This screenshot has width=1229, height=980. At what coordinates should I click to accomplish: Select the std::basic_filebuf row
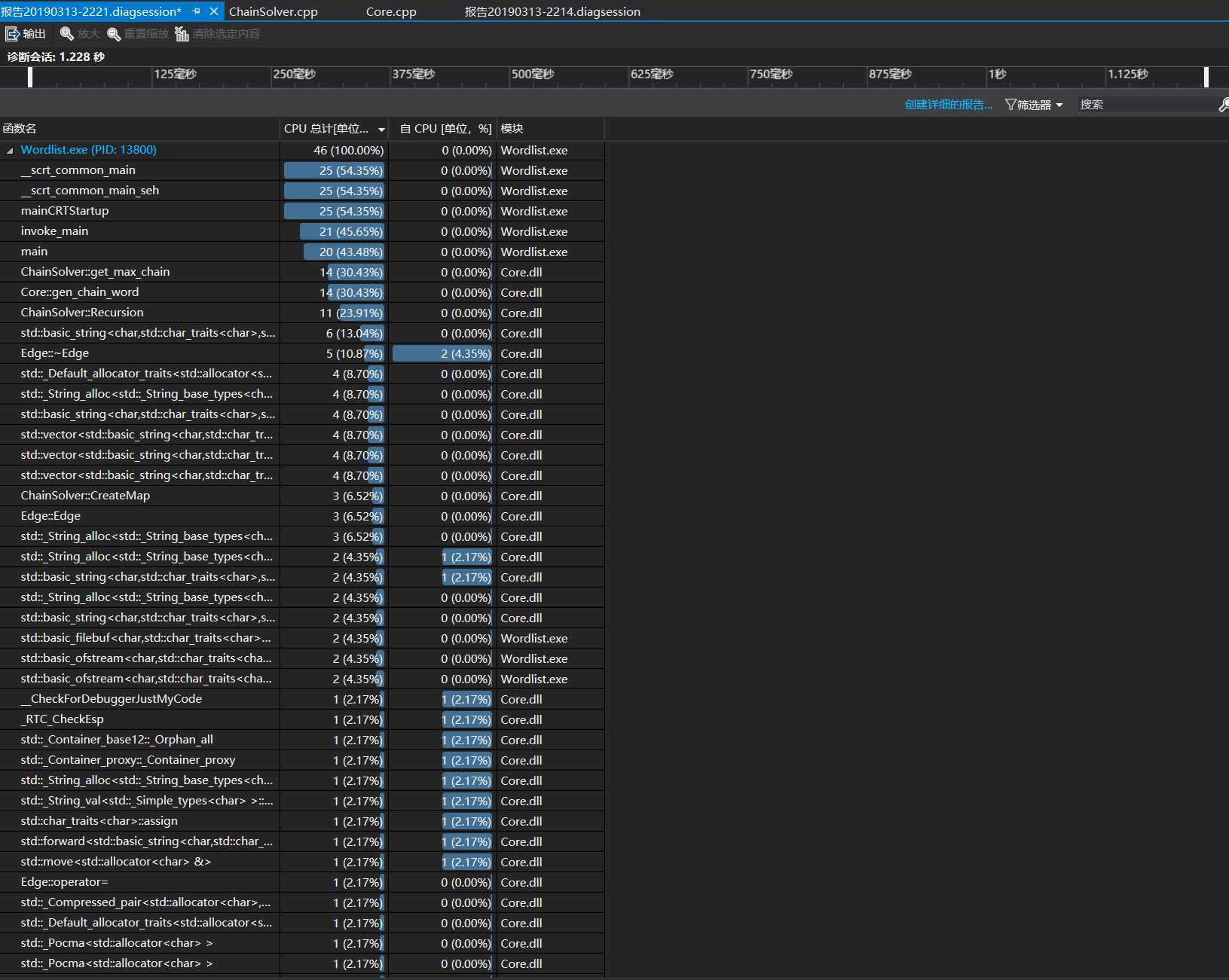301,638
